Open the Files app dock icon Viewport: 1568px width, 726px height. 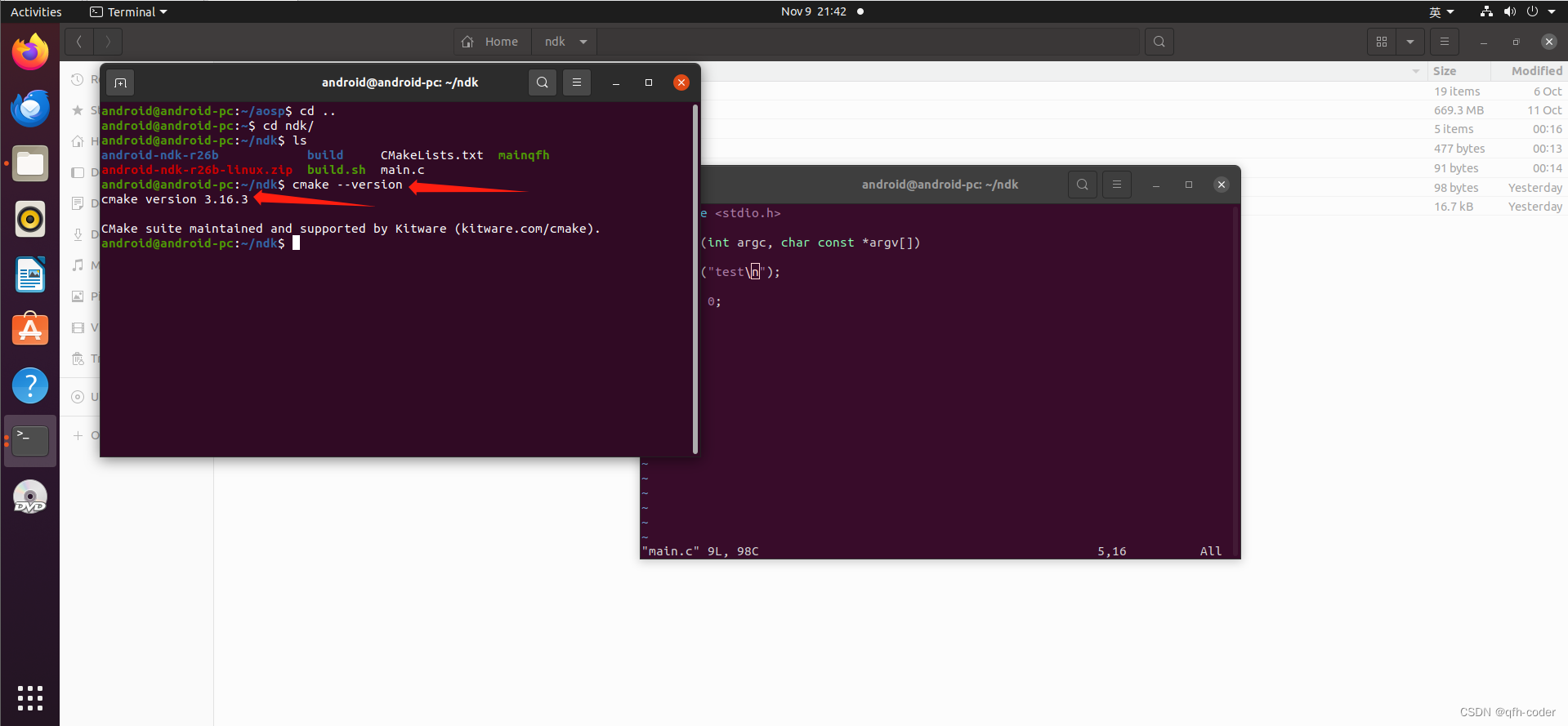(x=30, y=163)
